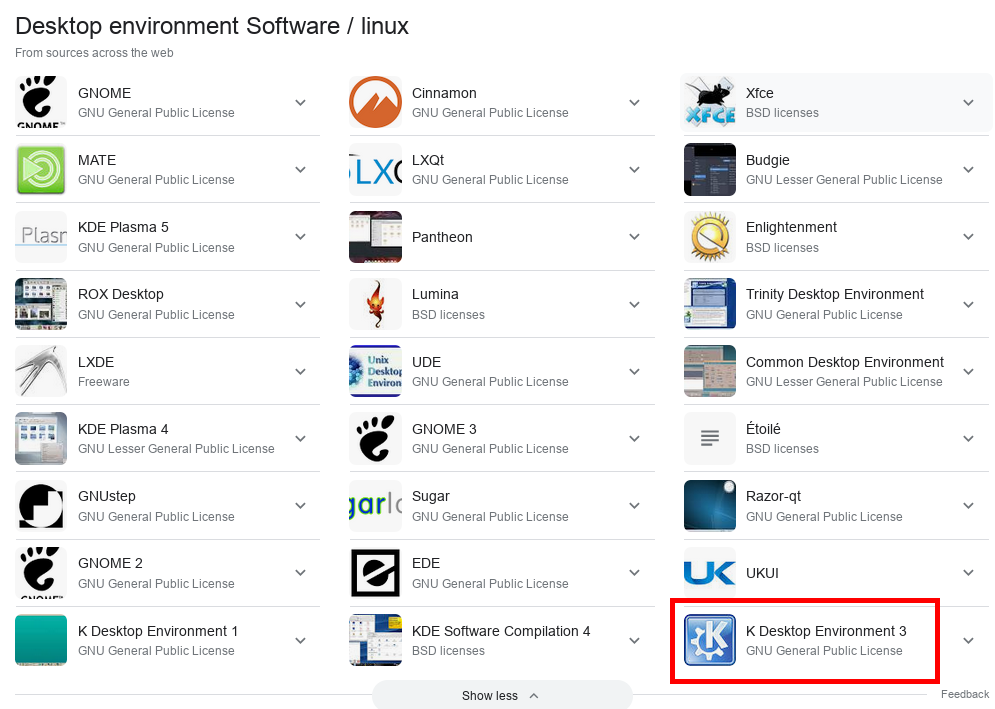Click the LXQt logo image
995x709 pixels.
tap(375, 169)
